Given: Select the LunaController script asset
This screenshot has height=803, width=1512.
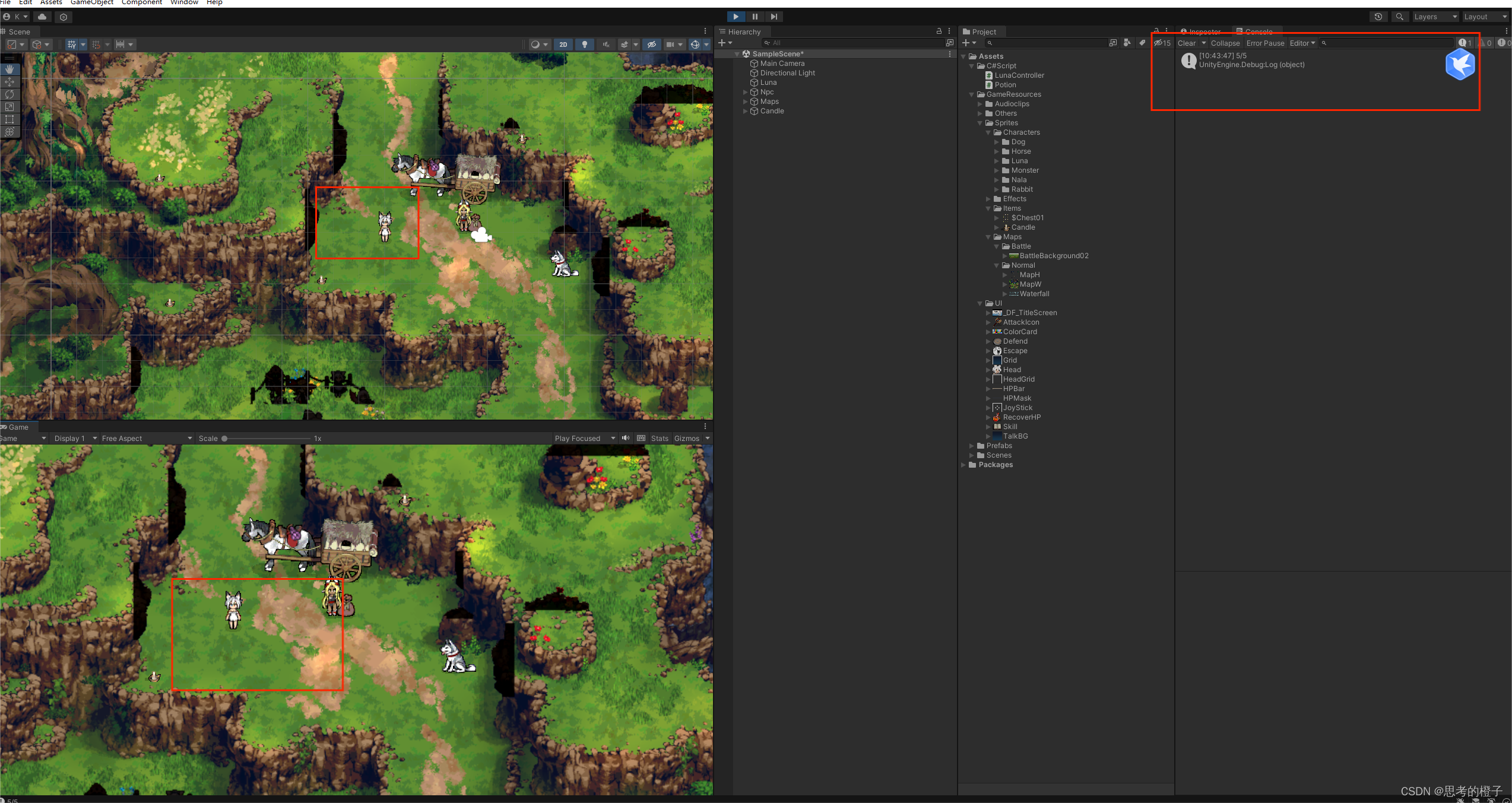Looking at the screenshot, I should pos(1019,75).
